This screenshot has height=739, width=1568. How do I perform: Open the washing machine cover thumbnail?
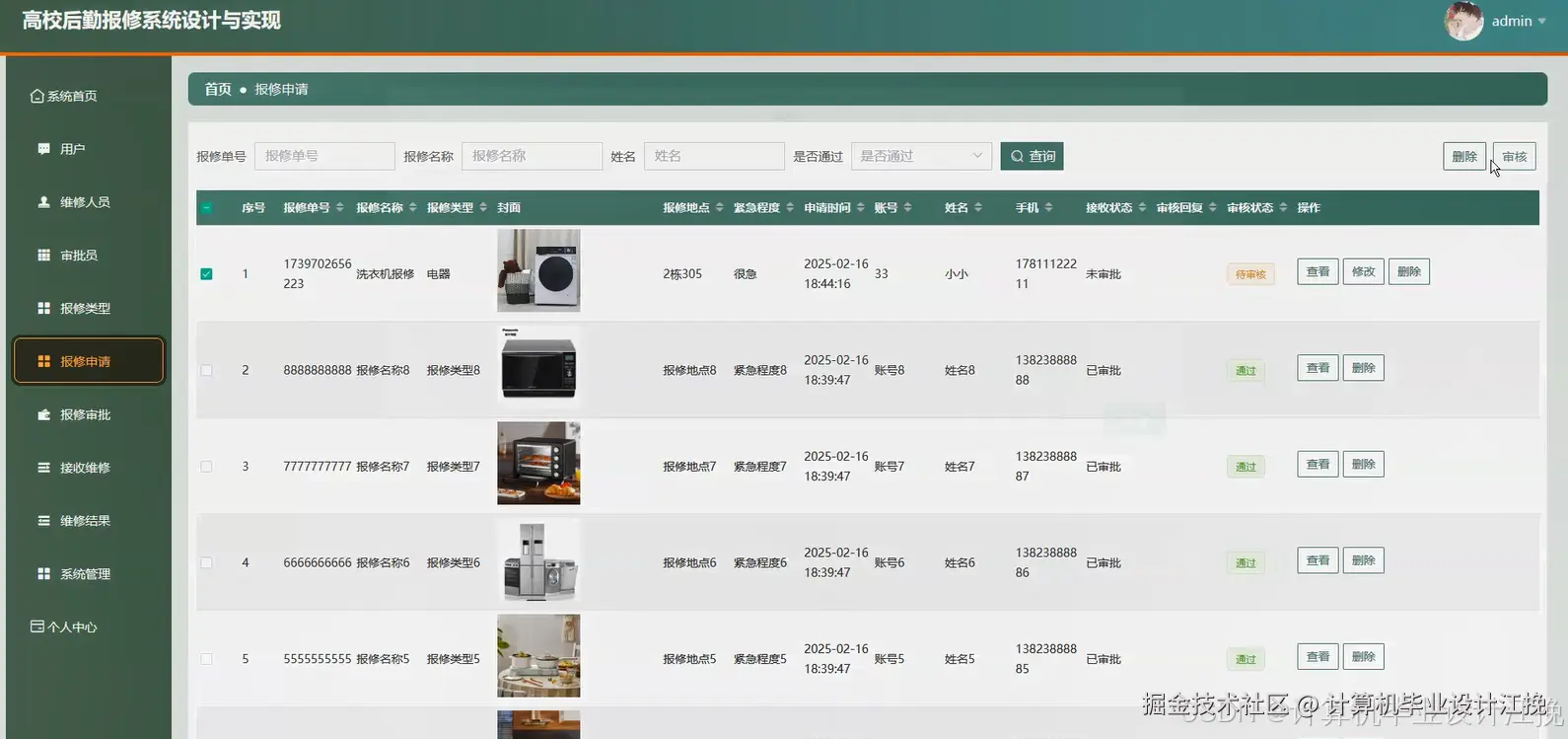pos(538,270)
